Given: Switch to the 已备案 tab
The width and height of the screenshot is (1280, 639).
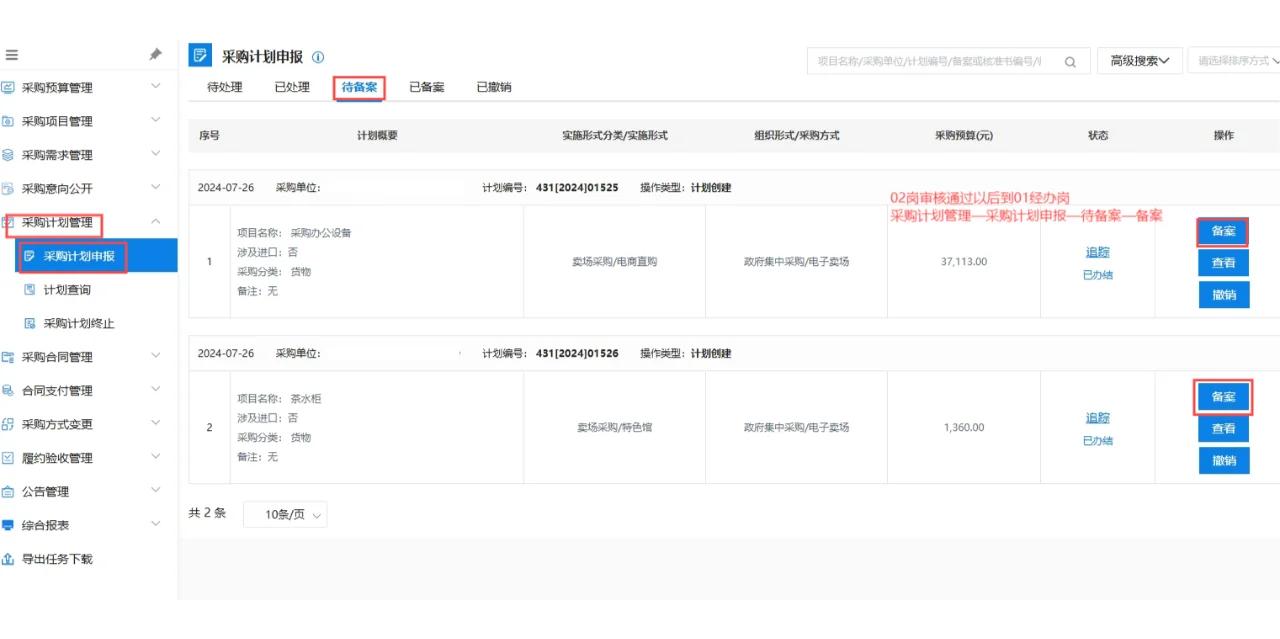Looking at the screenshot, I should pos(426,87).
